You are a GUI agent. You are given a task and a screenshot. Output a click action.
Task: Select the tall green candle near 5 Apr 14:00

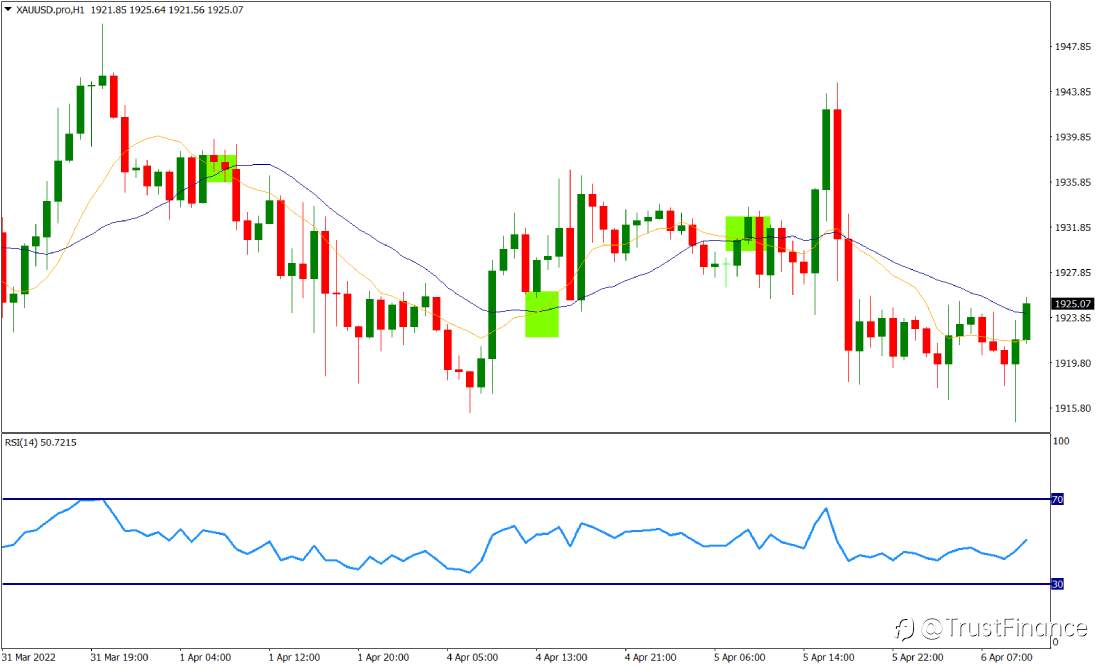(x=824, y=150)
